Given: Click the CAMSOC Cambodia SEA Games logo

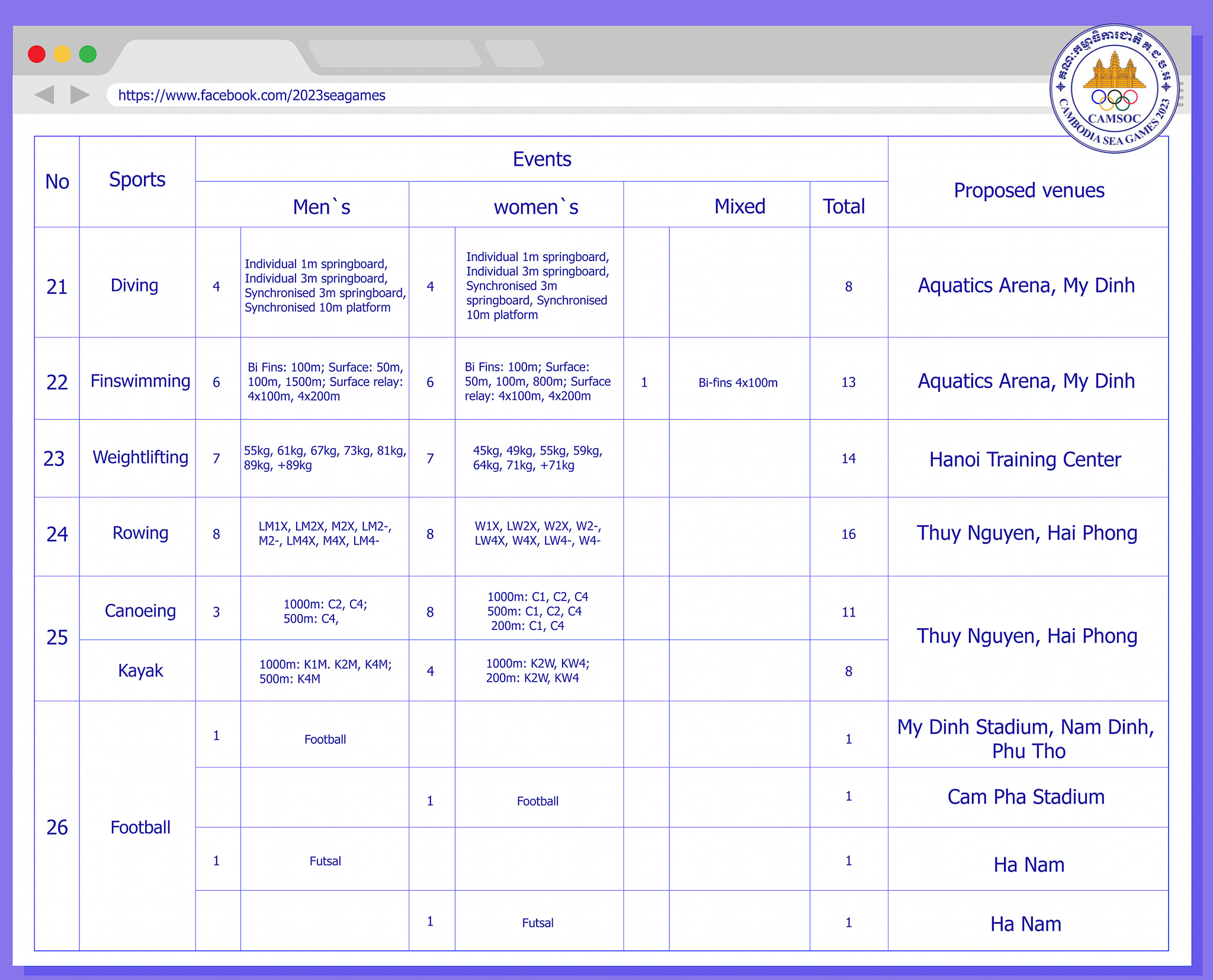Looking at the screenshot, I should click(x=1114, y=89).
